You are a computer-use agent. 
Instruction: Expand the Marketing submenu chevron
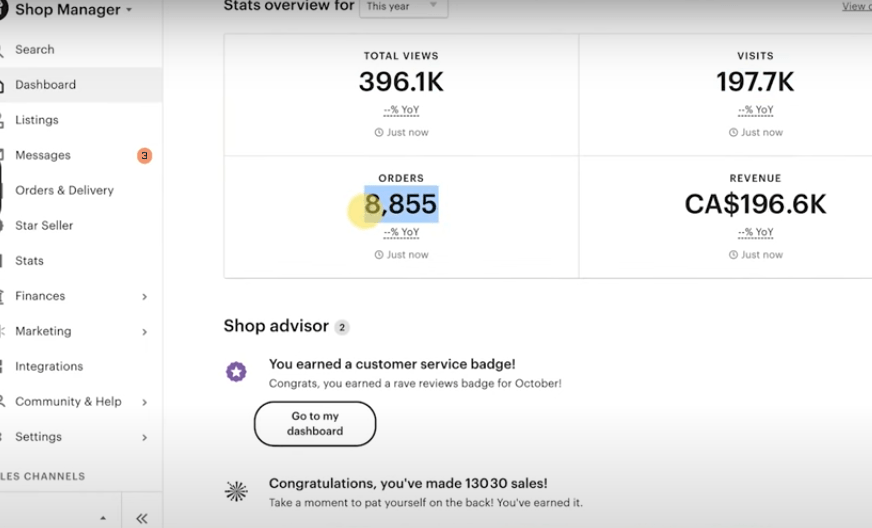pos(145,332)
